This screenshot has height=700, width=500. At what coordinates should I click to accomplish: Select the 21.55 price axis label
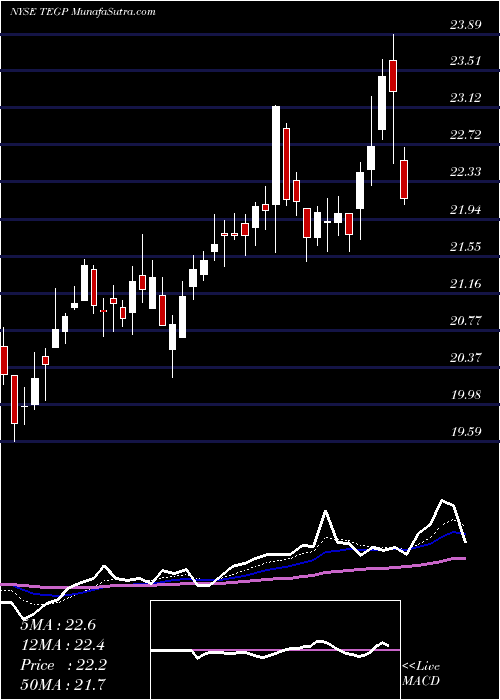click(466, 246)
